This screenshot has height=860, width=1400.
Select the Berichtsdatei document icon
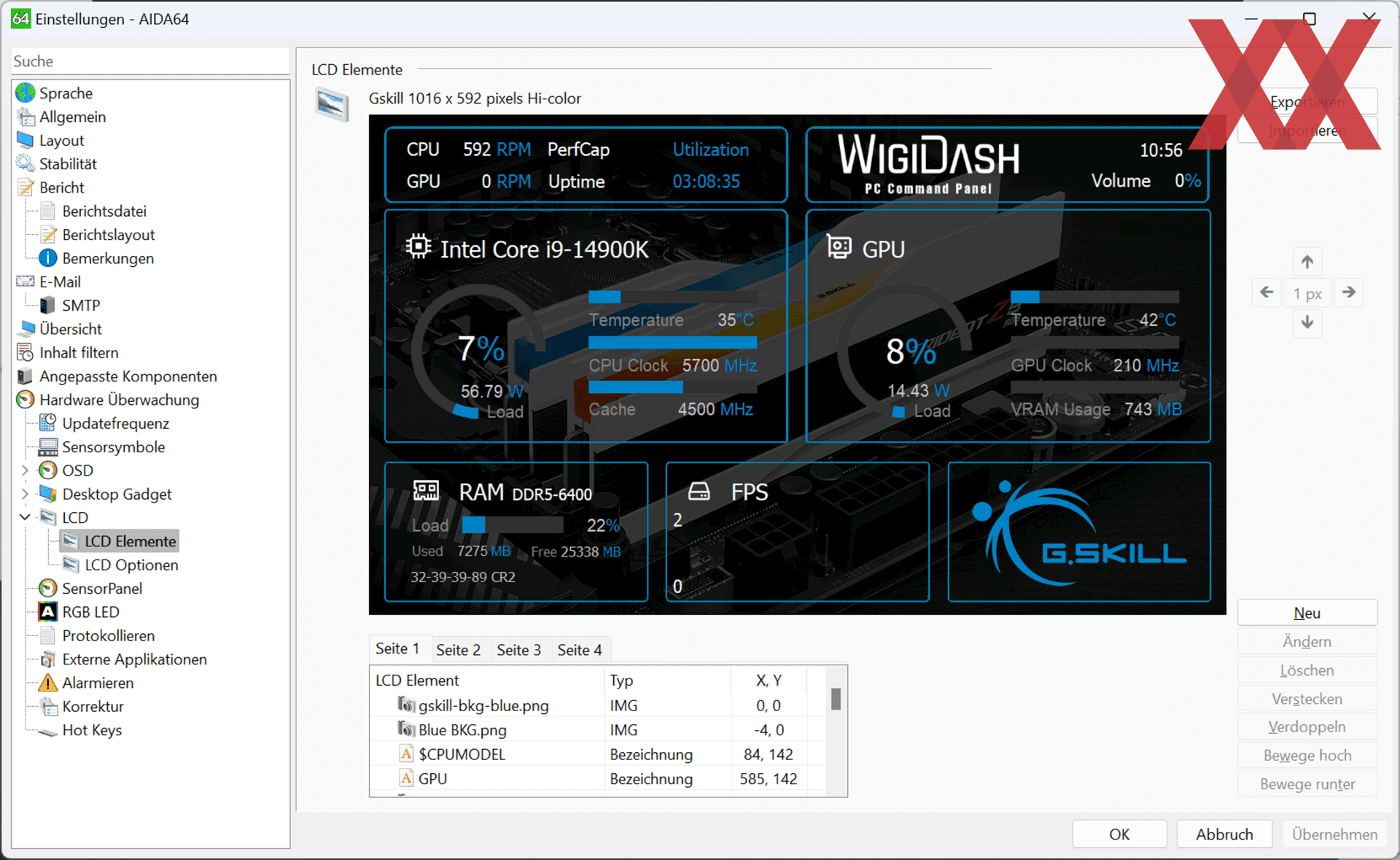tap(48, 211)
